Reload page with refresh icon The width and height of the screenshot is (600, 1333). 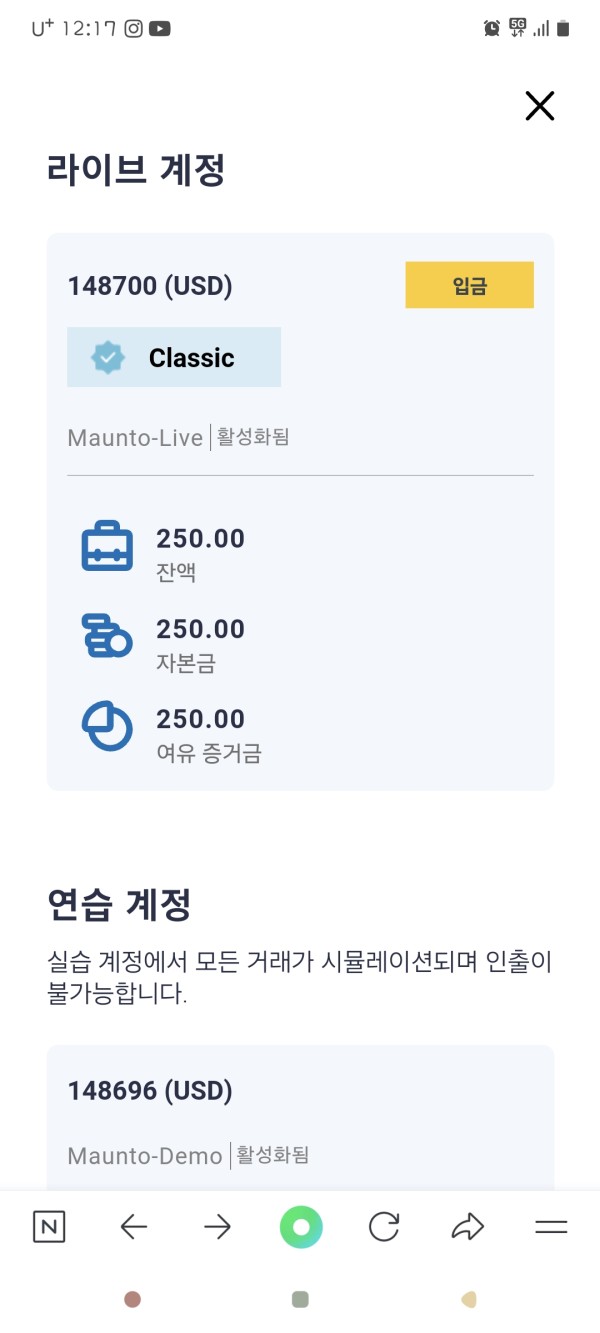(384, 1227)
